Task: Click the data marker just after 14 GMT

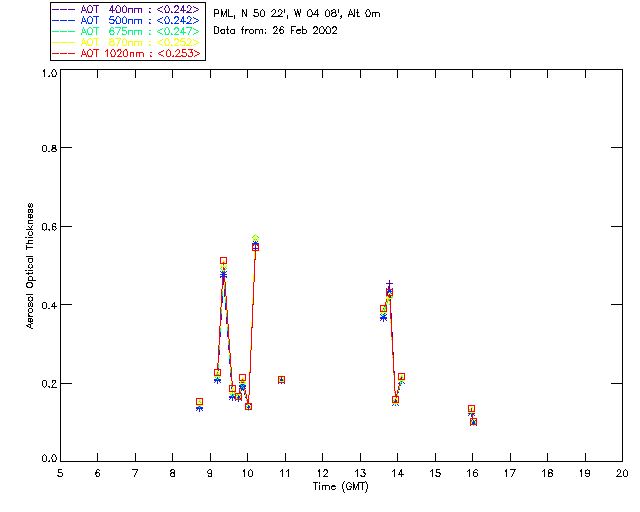Action: [x=401, y=377]
